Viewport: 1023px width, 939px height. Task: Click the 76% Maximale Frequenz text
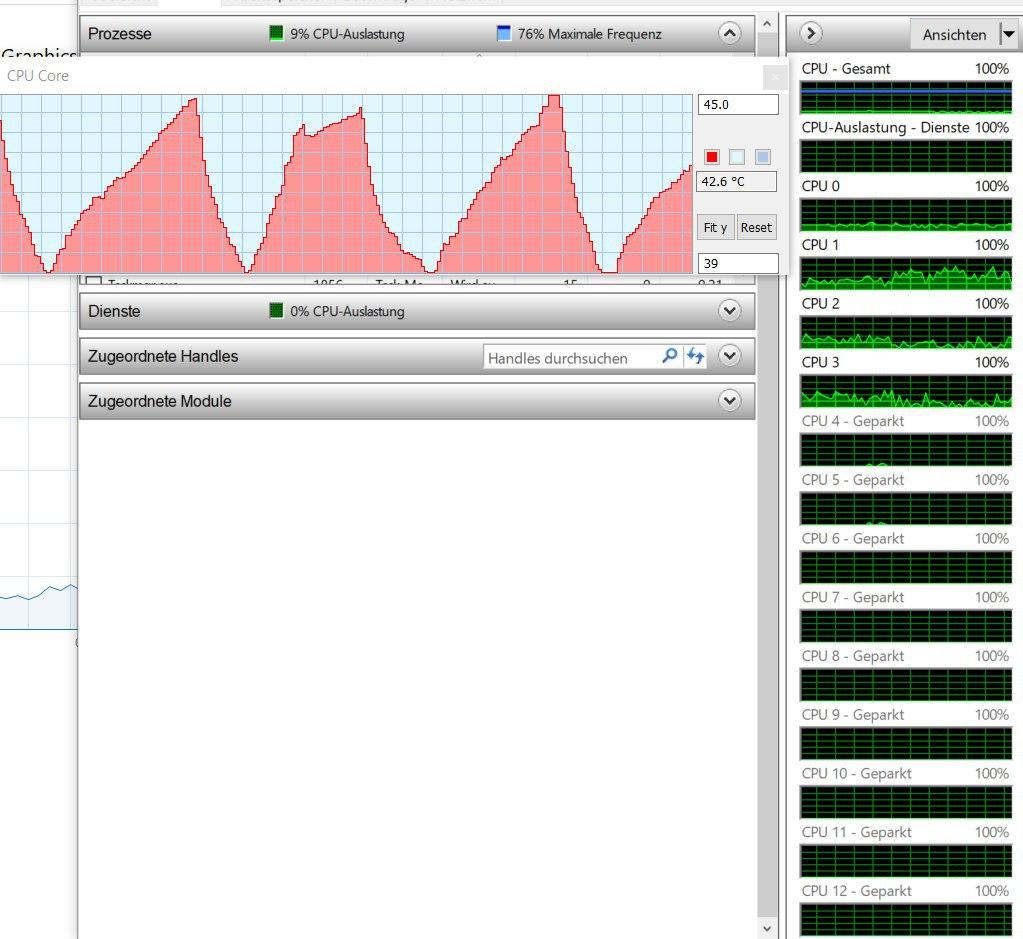tap(590, 34)
